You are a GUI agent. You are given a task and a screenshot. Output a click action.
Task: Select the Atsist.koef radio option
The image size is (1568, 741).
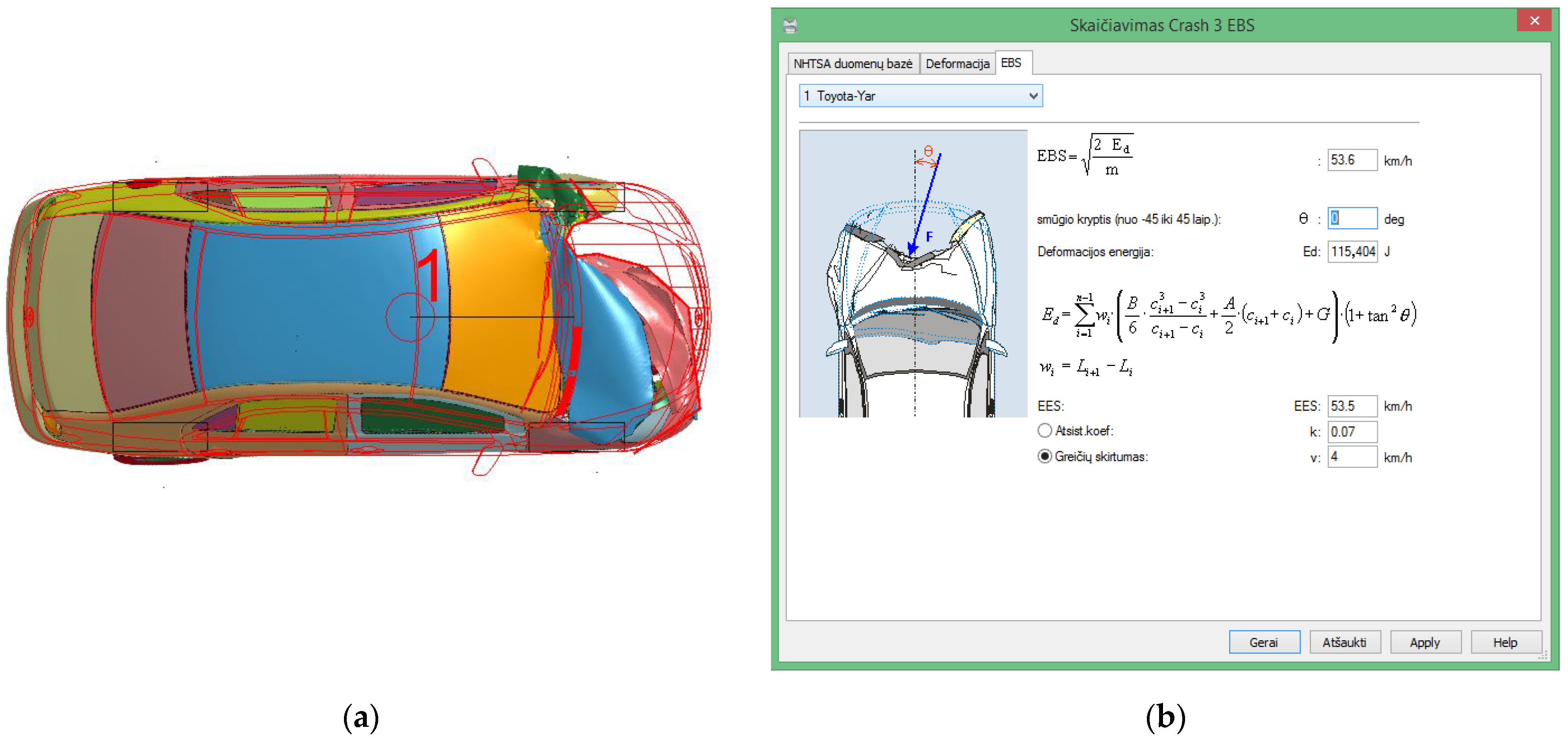pos(1045,431)
